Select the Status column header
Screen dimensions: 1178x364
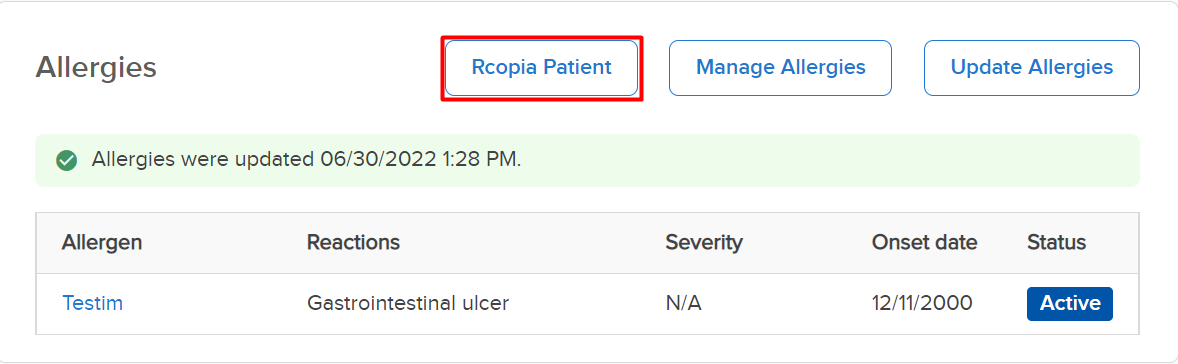pyautogui.click(x=1056, y=242)
